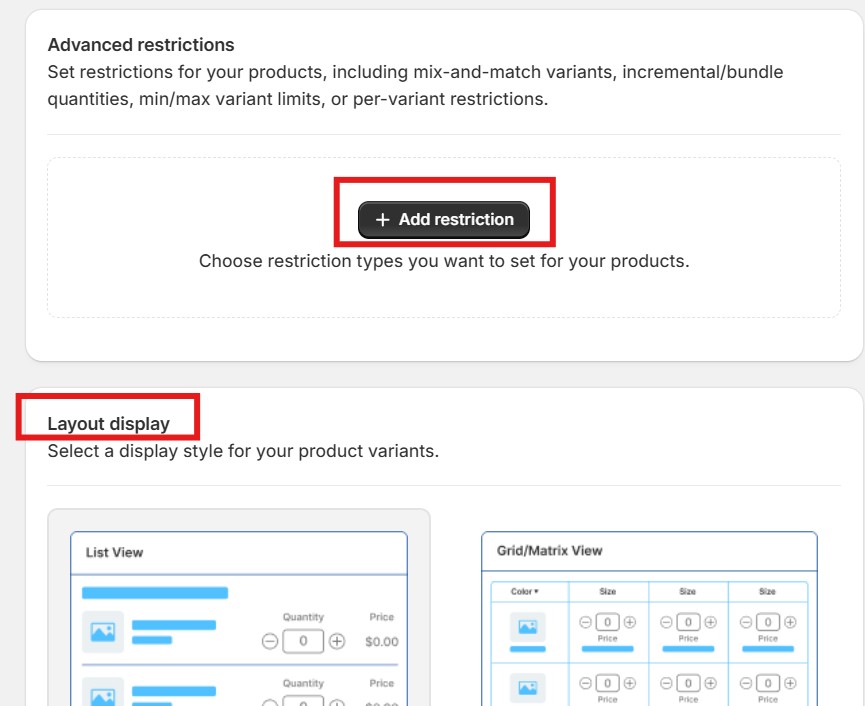Image resolution: width=865 pixels, height=706 pixels.
Task: Click the $0.00 price in List View
Action: coord(382,642)
